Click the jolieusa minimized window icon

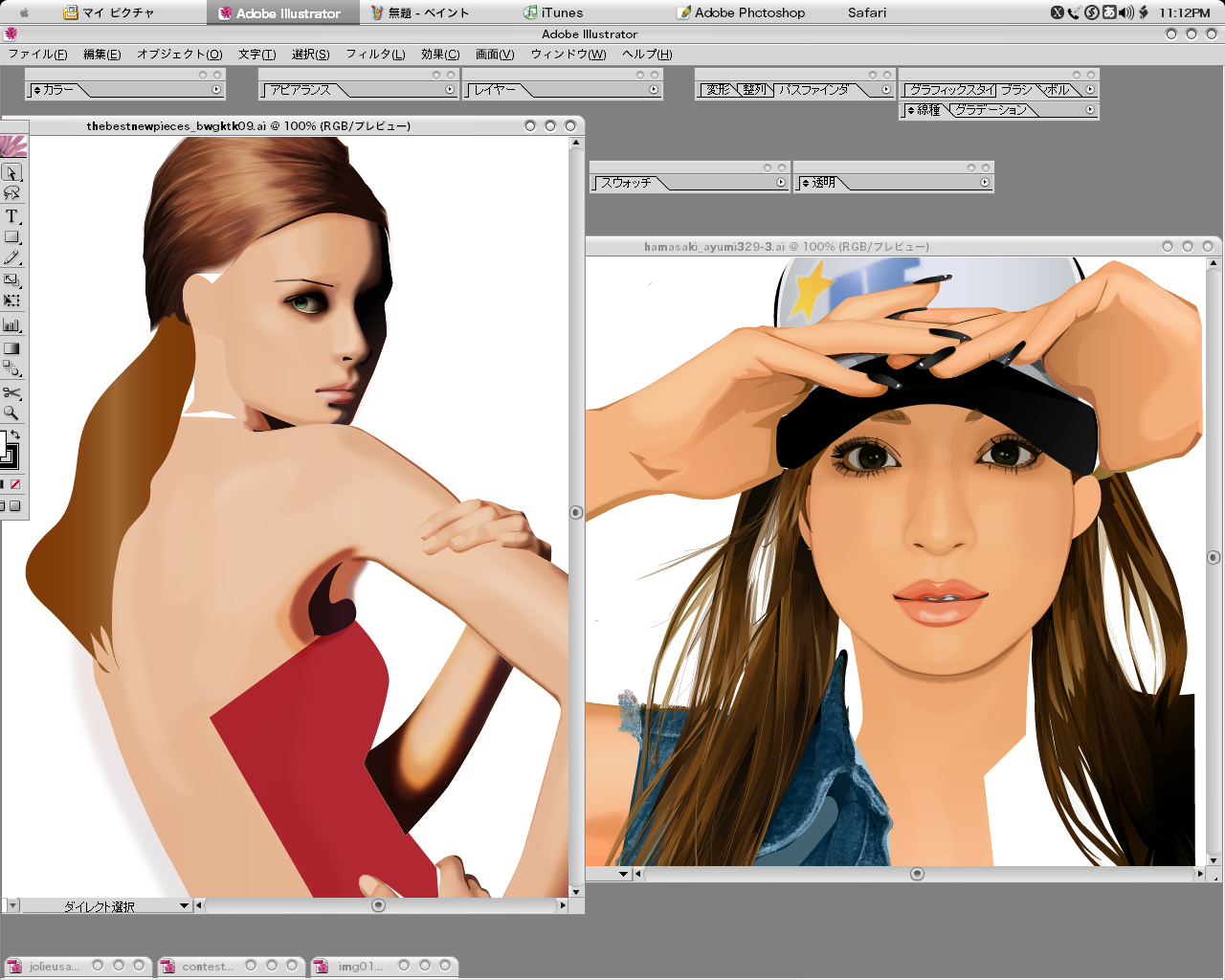(x=14, y=967)
